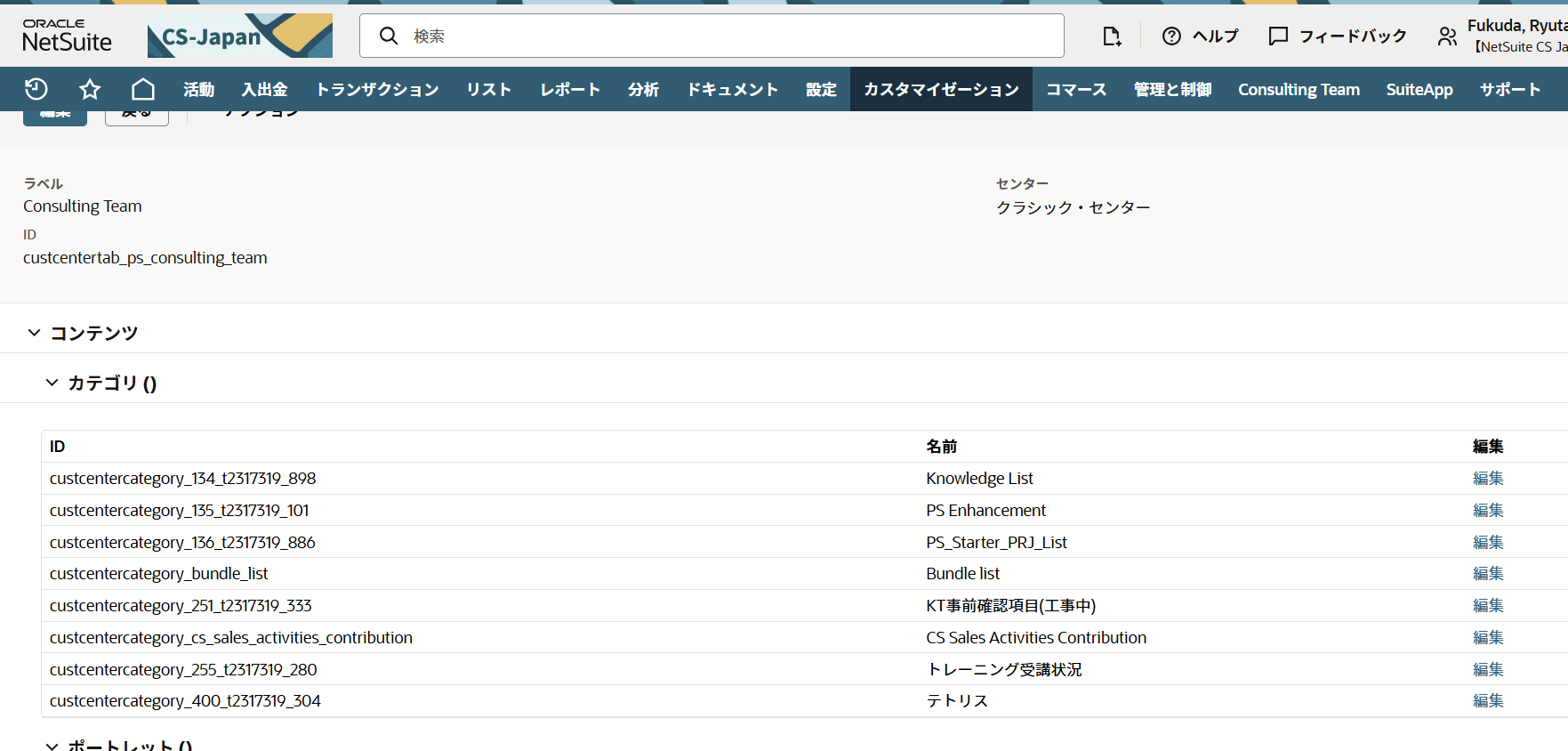This screenshot has height=751, width=1568.
Task: Edit the PS Enhancement category
Action: [1488, 511]
